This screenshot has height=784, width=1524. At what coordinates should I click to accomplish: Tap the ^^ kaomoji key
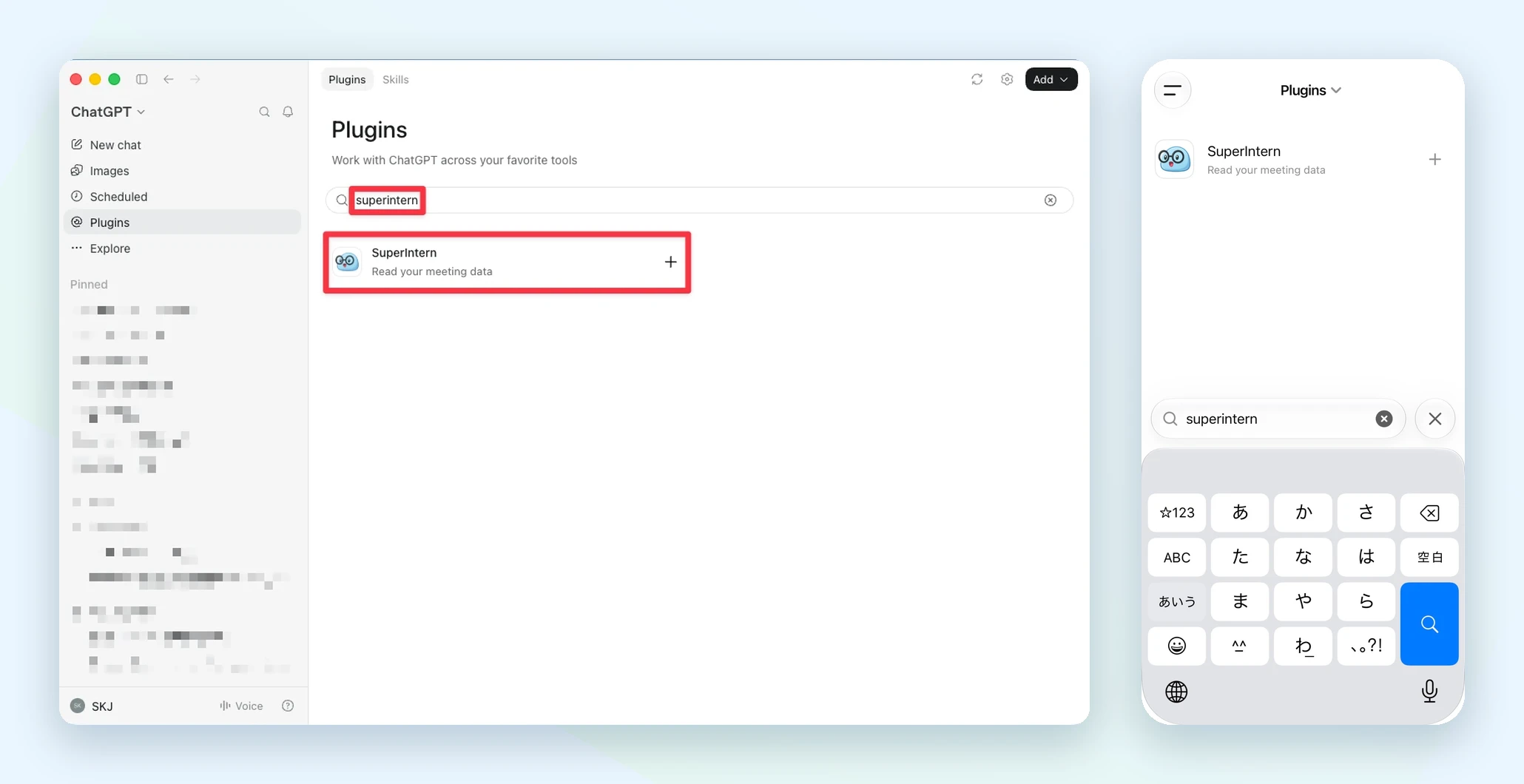pos(1240,646)
